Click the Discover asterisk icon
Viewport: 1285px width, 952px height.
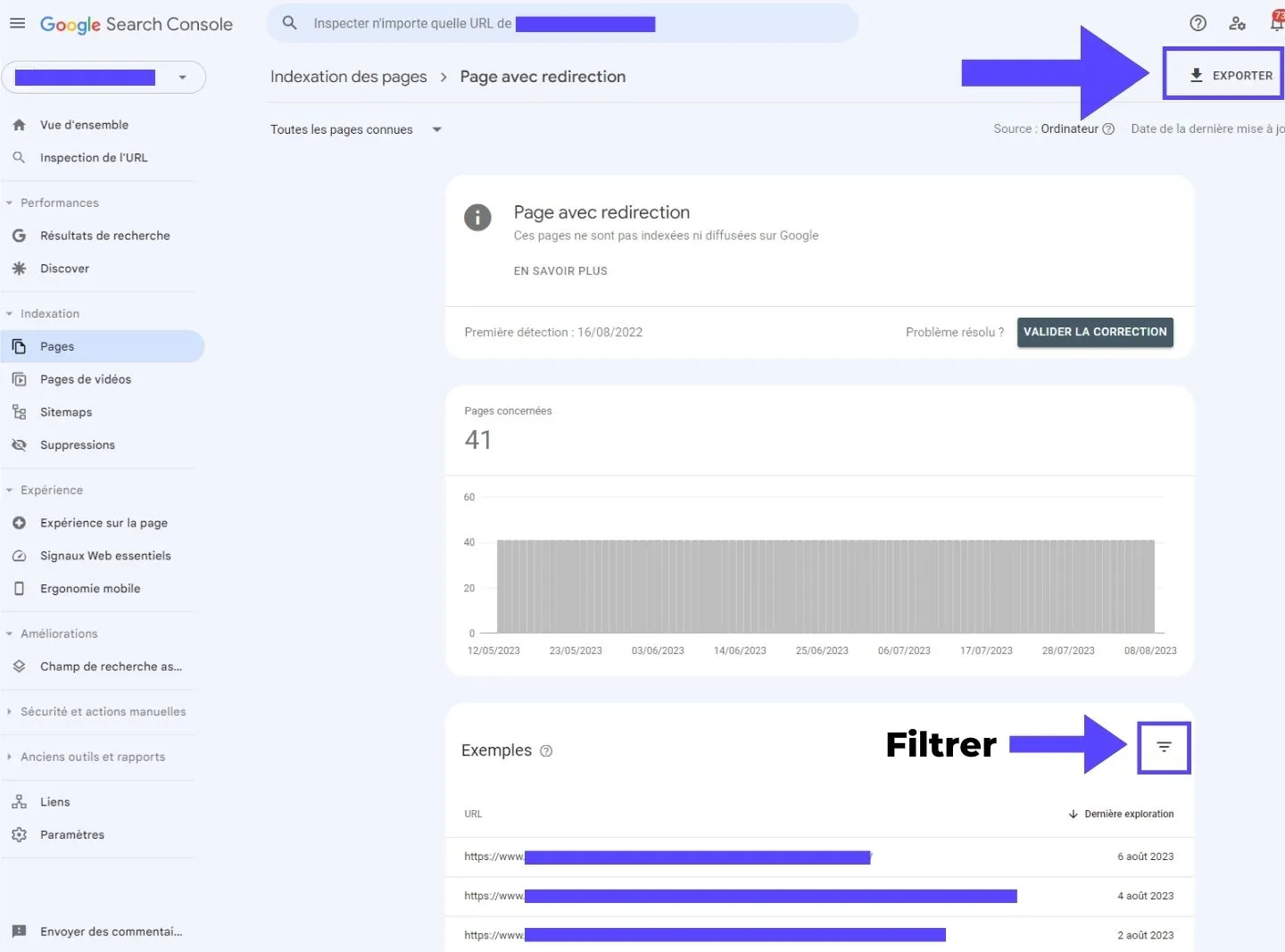(19, 268)
